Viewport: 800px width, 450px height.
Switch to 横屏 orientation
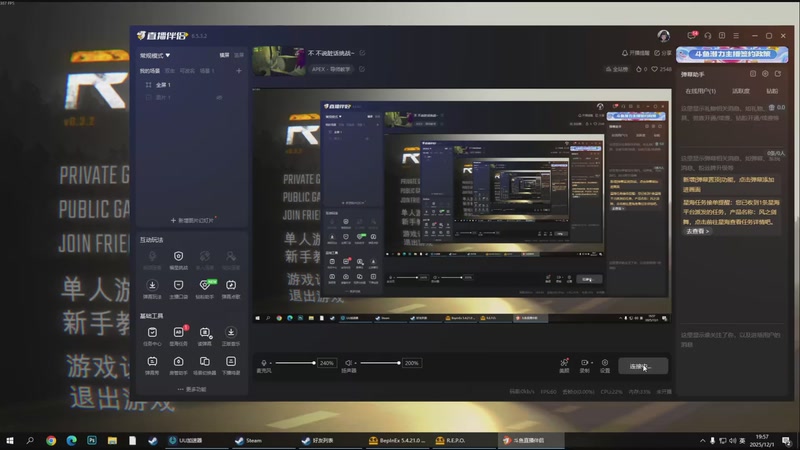tap(224, 55)
